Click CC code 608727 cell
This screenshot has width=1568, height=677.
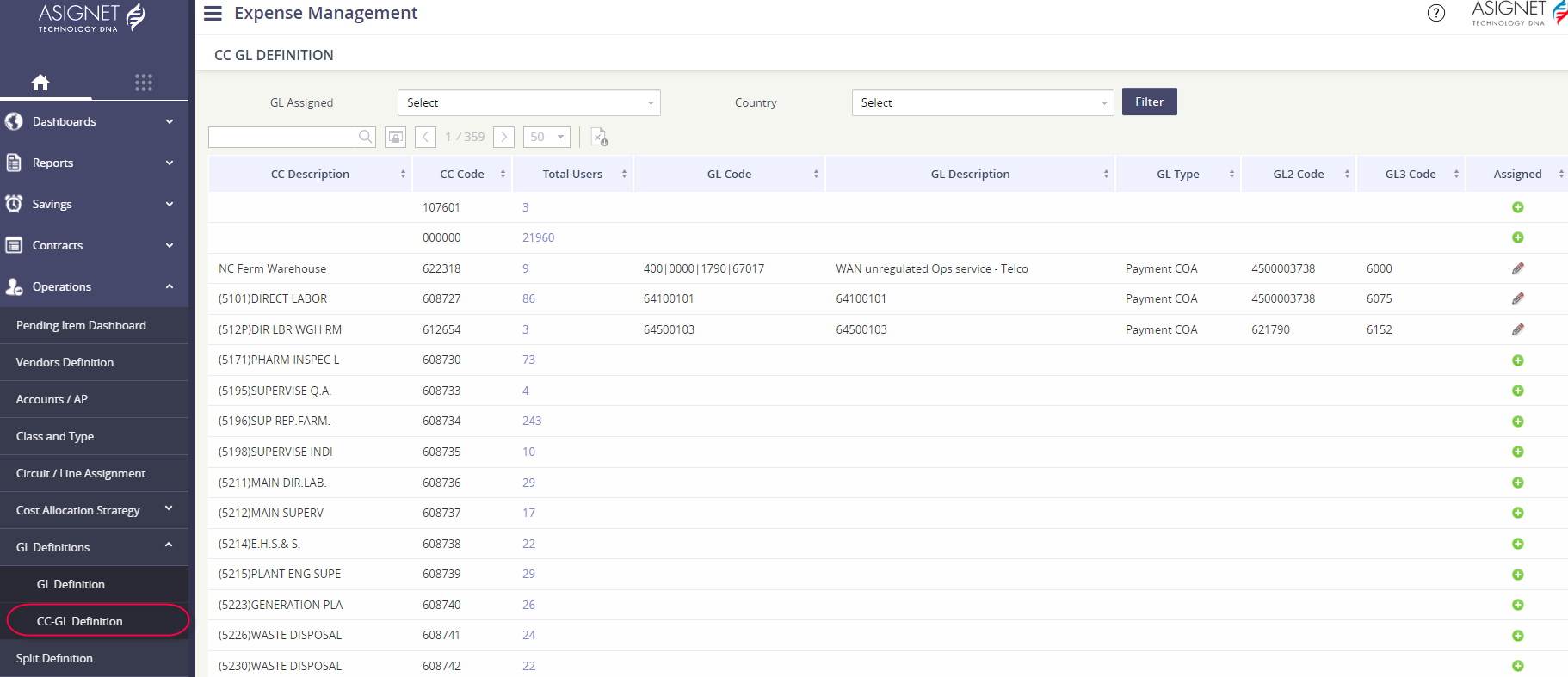(x=441, y=298)
